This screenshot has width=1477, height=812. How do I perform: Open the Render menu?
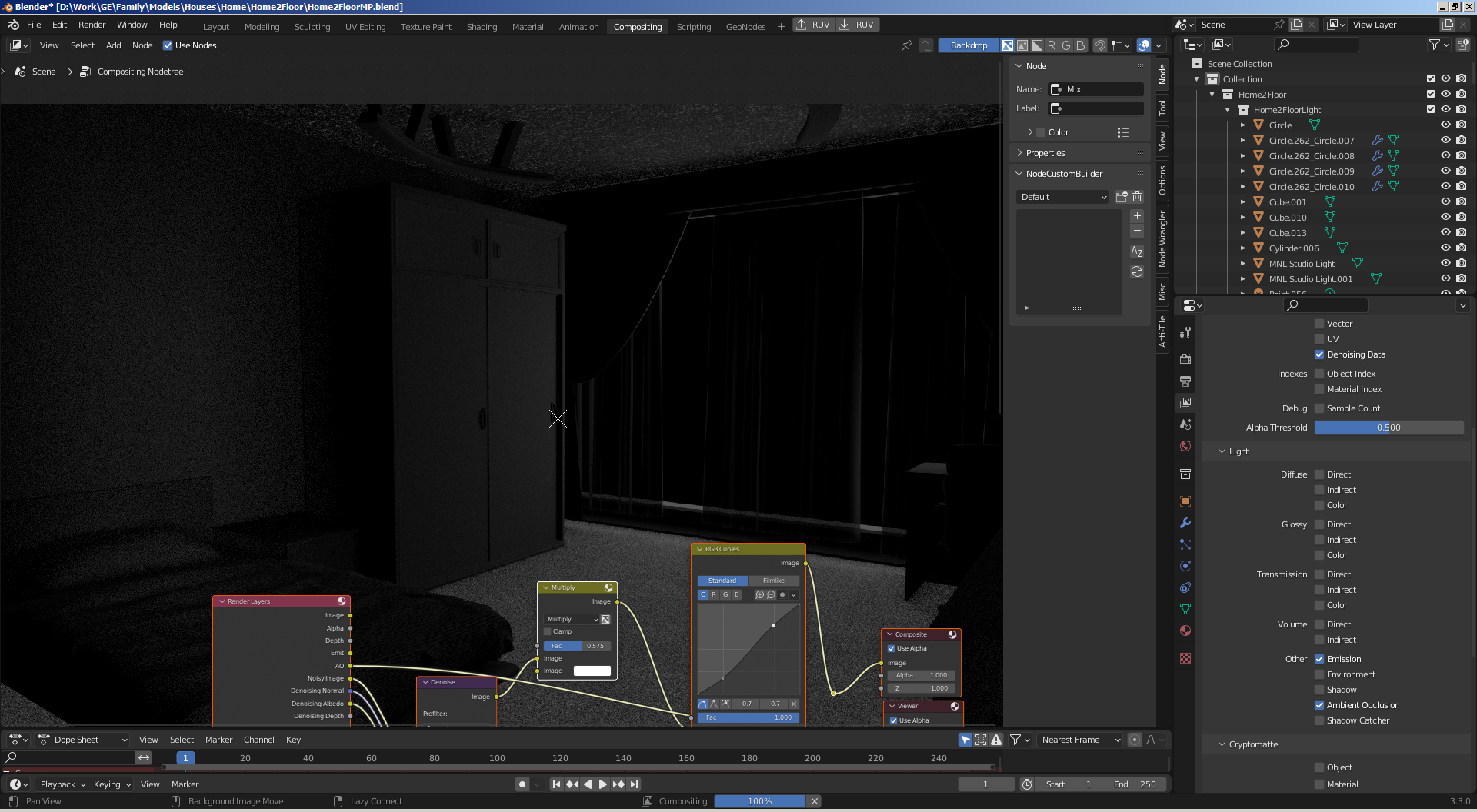click(x=92, y=25)
